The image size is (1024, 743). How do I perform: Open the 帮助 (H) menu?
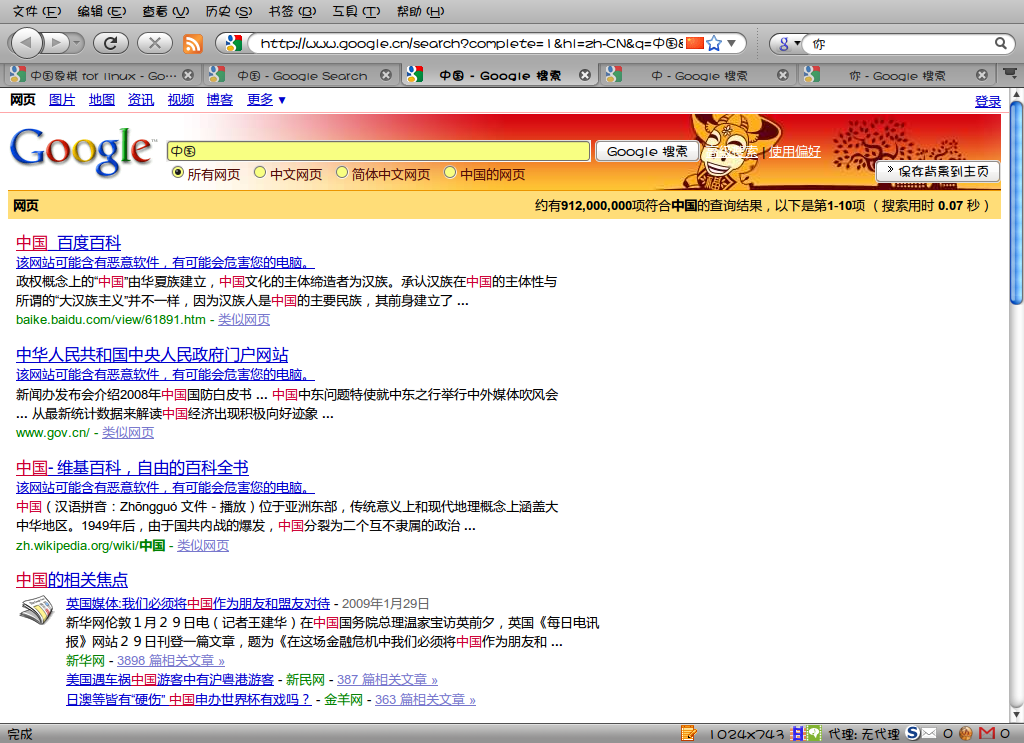(x=421, y=11)
